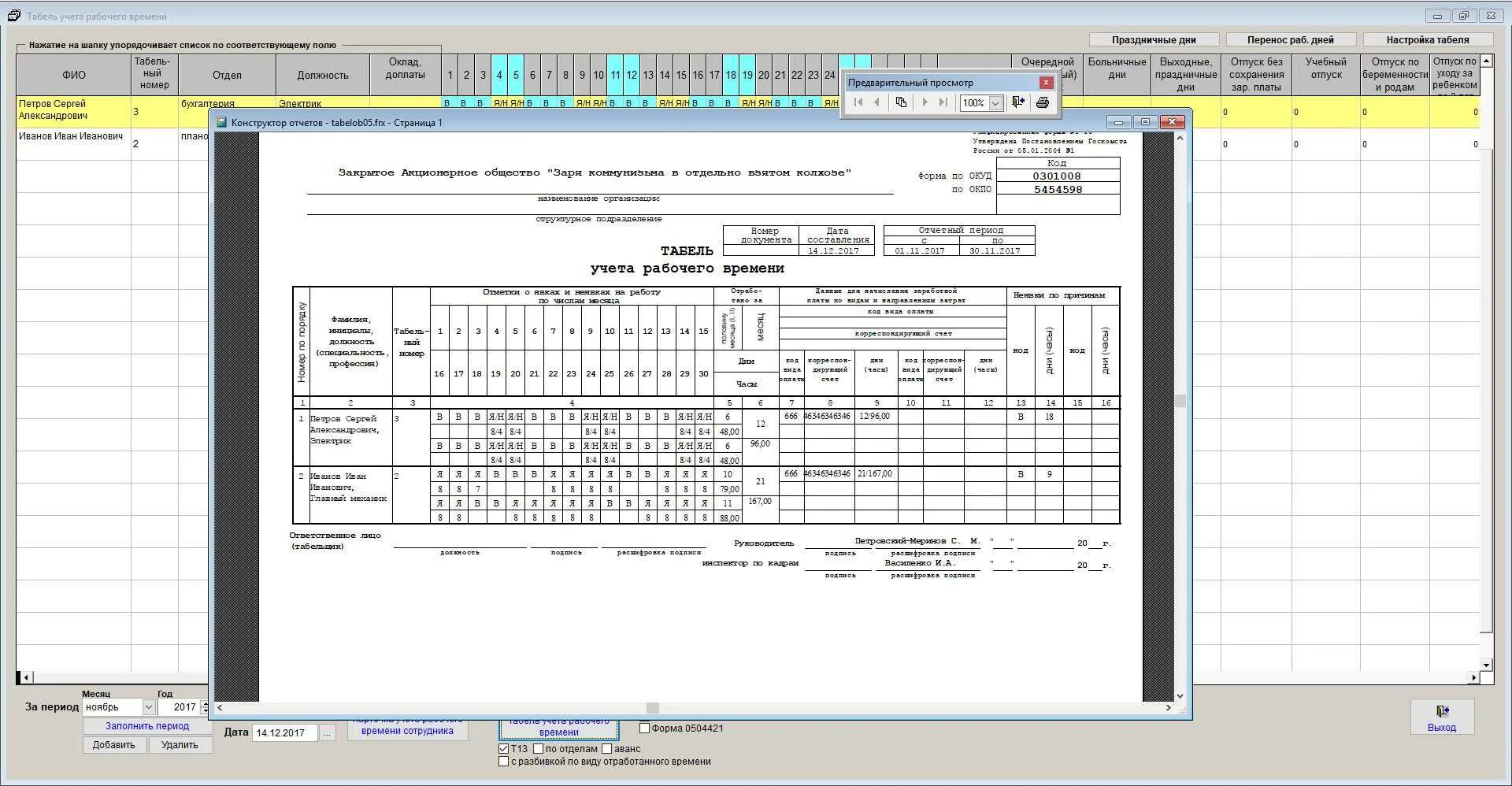Minimize the Конструктор отчетов window

(x=1118, y=122)
